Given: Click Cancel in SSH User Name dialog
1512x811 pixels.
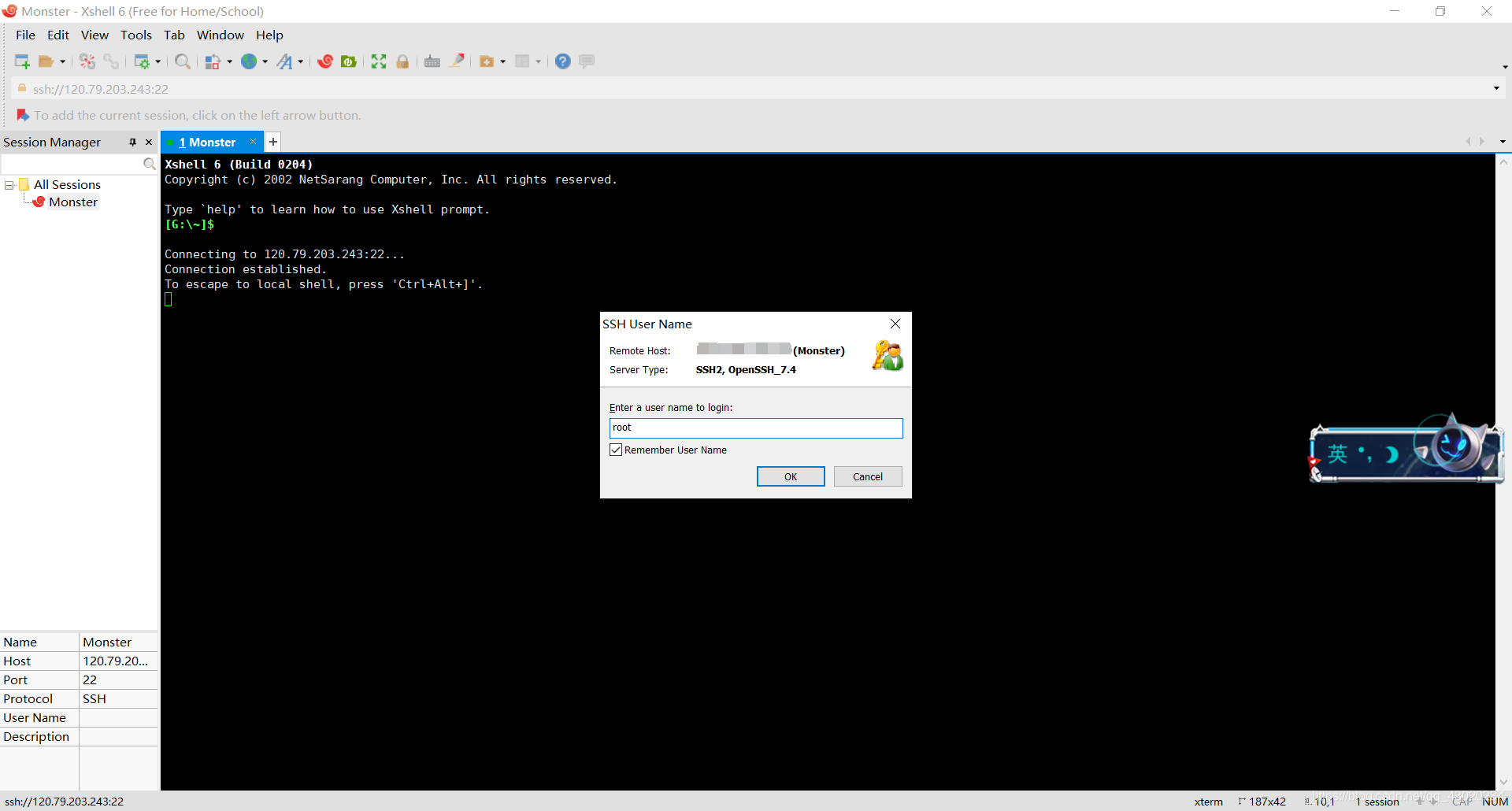Looking at the screenshot, I should [x=868, y=476].
